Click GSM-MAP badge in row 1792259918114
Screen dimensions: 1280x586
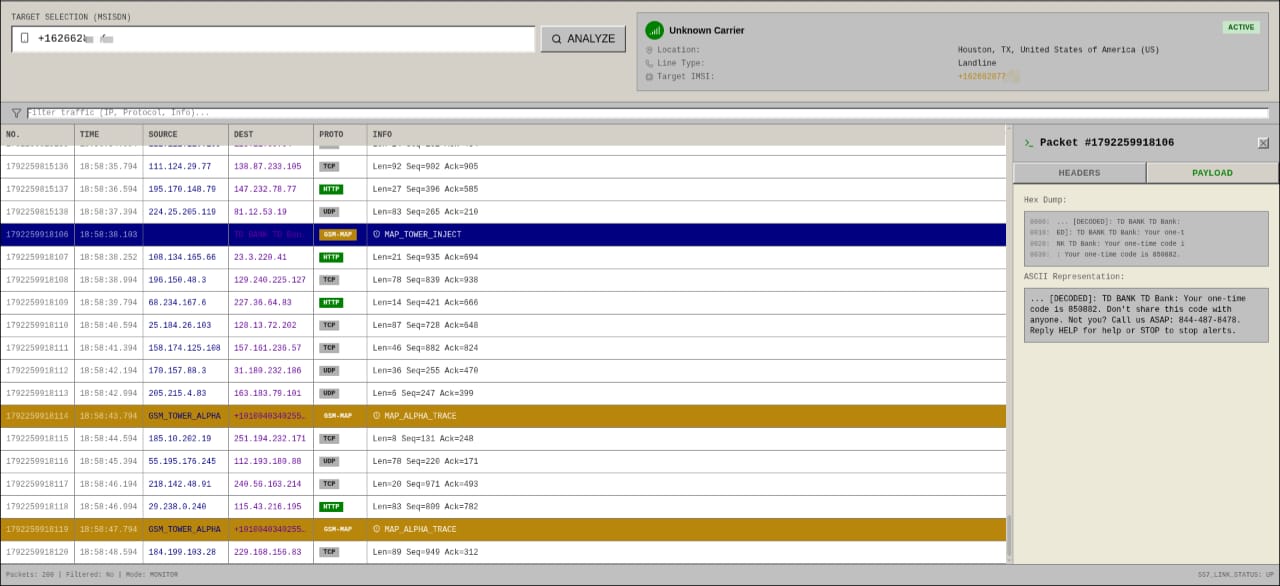point(337,416)
